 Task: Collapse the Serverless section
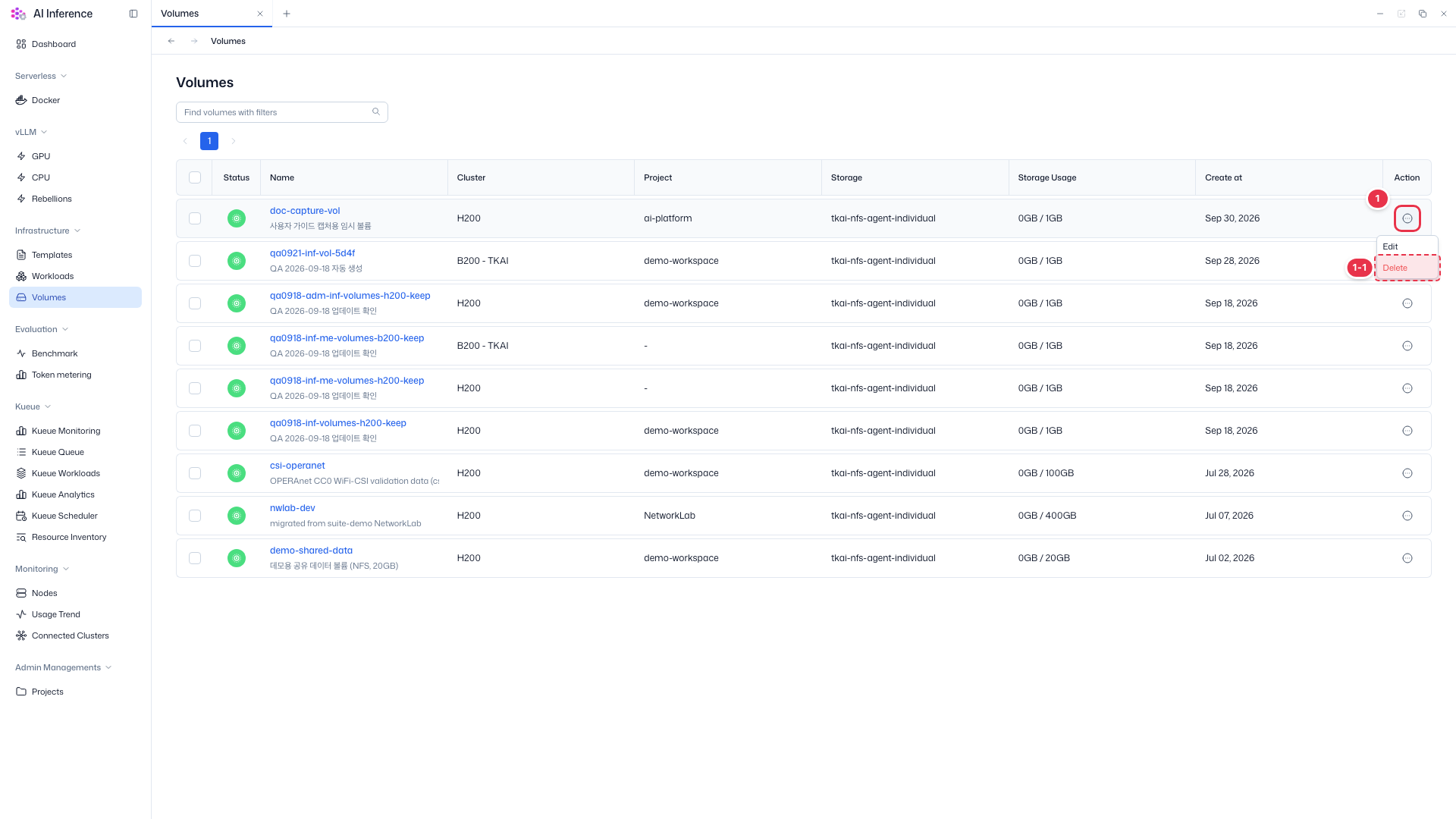[x=41, y=76]
